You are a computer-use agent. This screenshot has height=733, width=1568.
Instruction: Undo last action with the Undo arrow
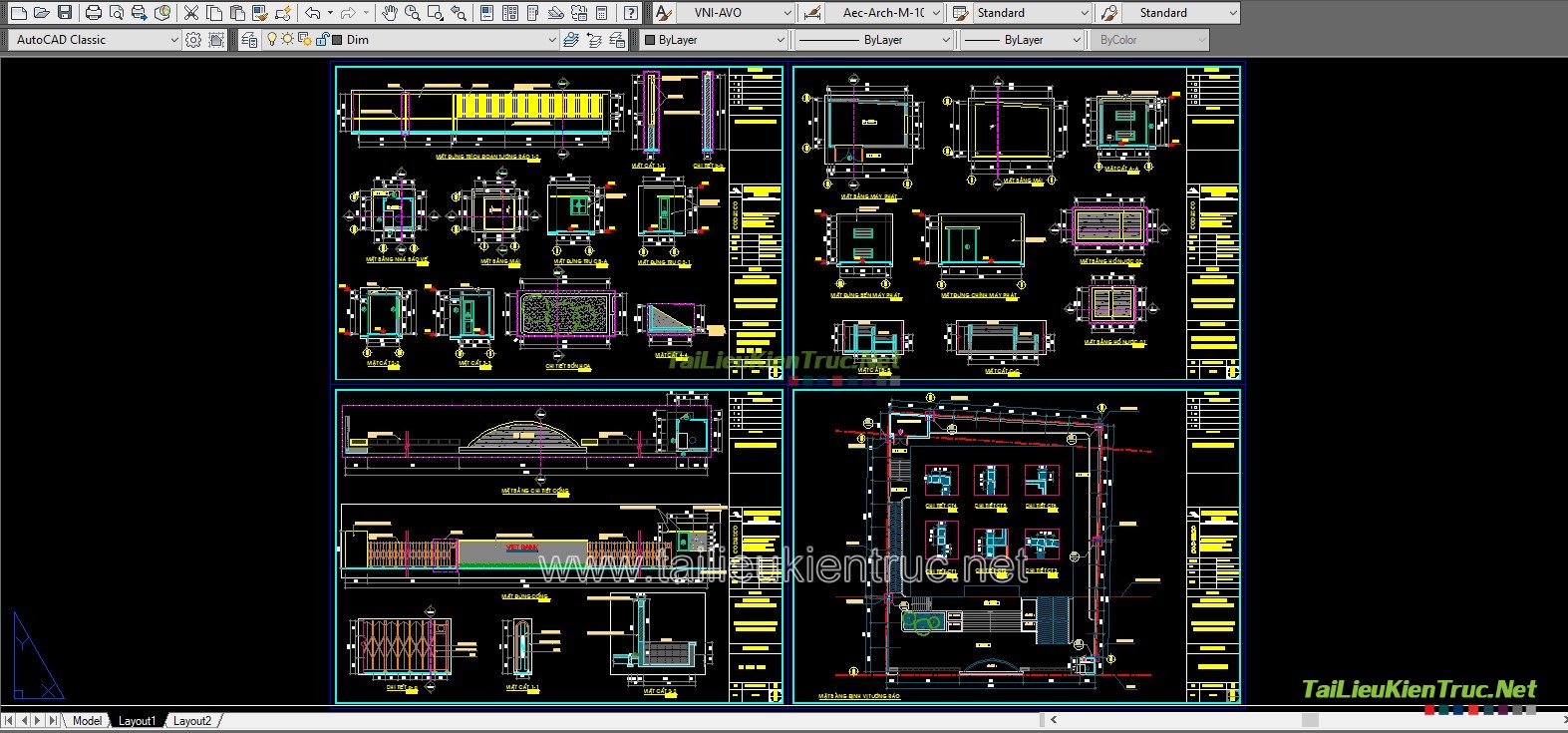[313, 13]
